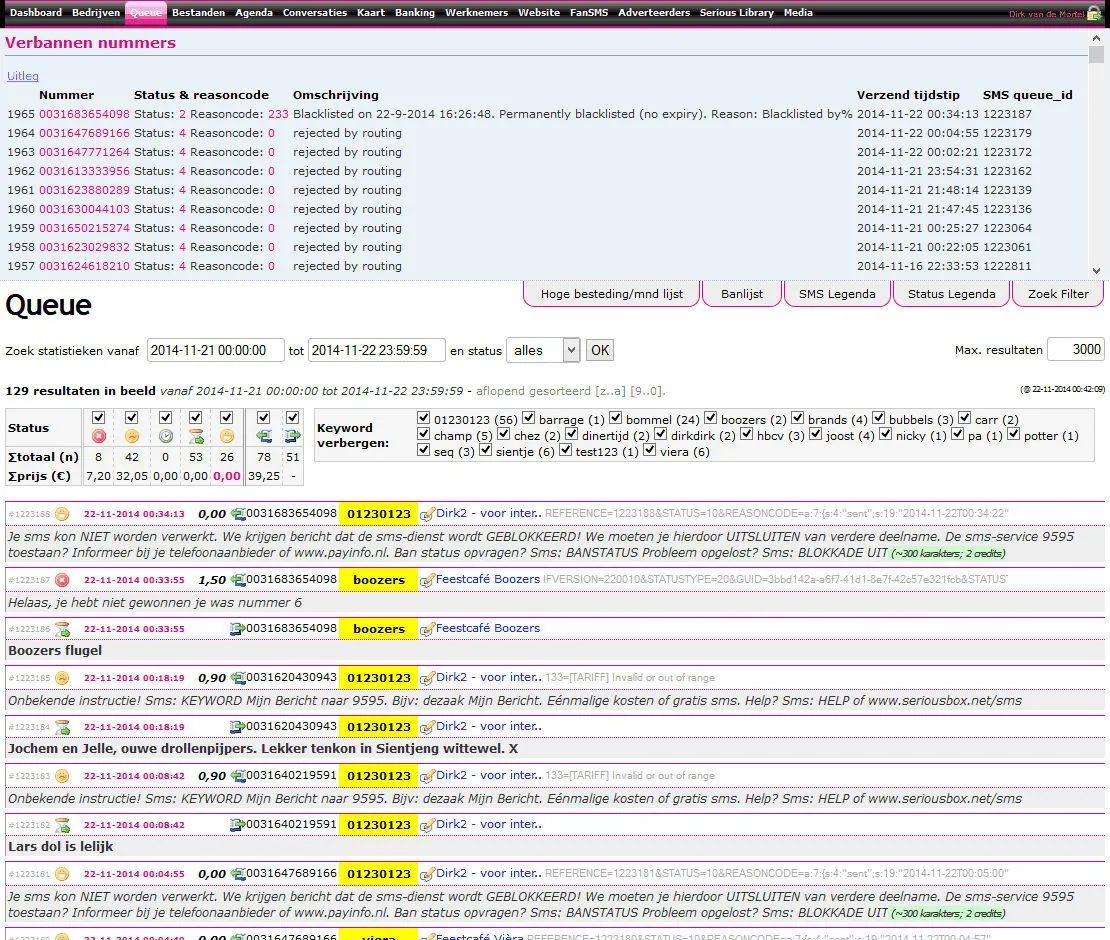Click the smiley status icon of message #1223188
Image resolution: width=1110 pixels, height=940 pixels.
[62, 514]
